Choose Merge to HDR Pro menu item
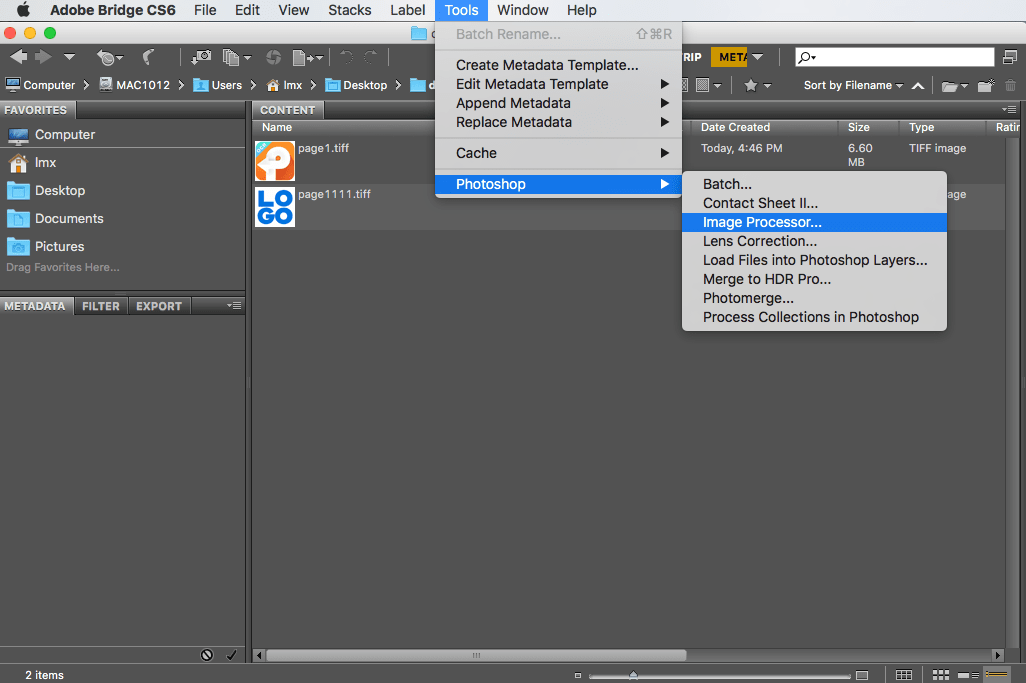 [814, 279]
